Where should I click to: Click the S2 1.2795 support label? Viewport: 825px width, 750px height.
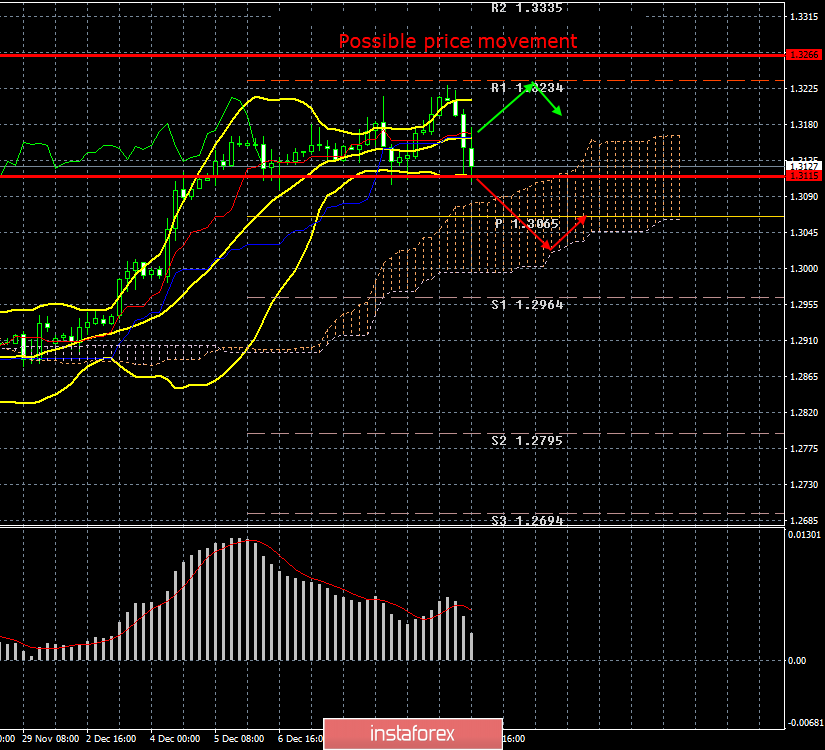527,440
